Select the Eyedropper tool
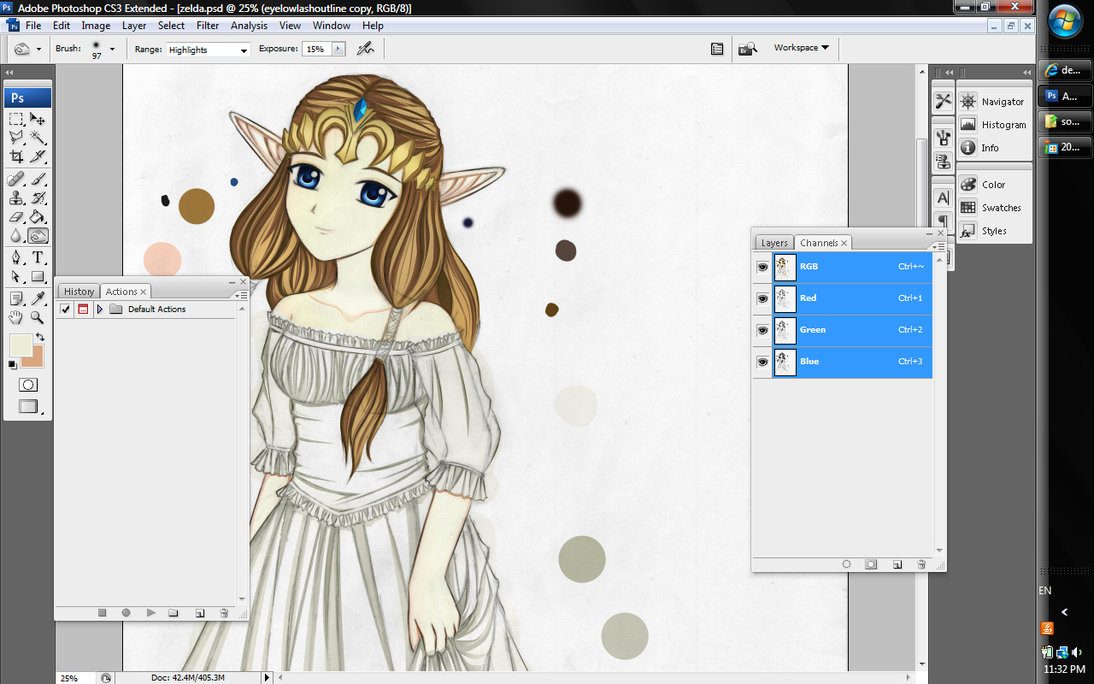This screenshot has width=1094, height=684. click(38, 299)
